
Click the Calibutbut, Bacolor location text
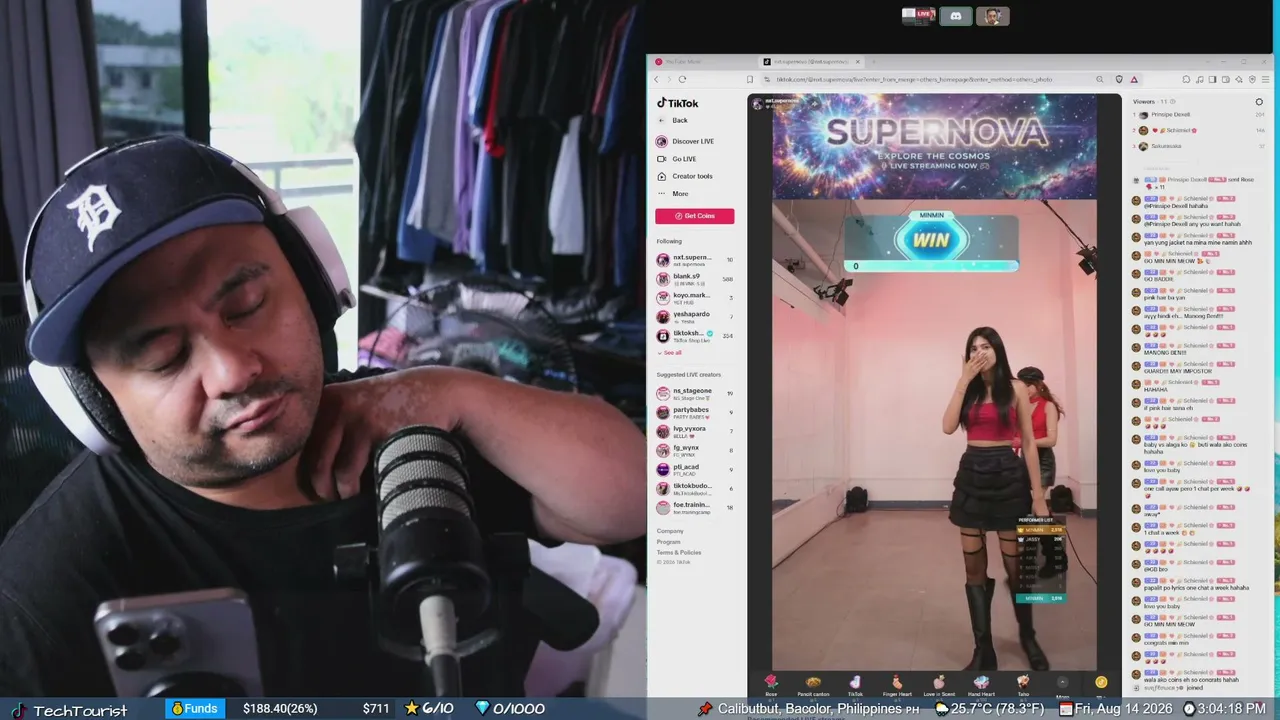[x=818, y=709]
